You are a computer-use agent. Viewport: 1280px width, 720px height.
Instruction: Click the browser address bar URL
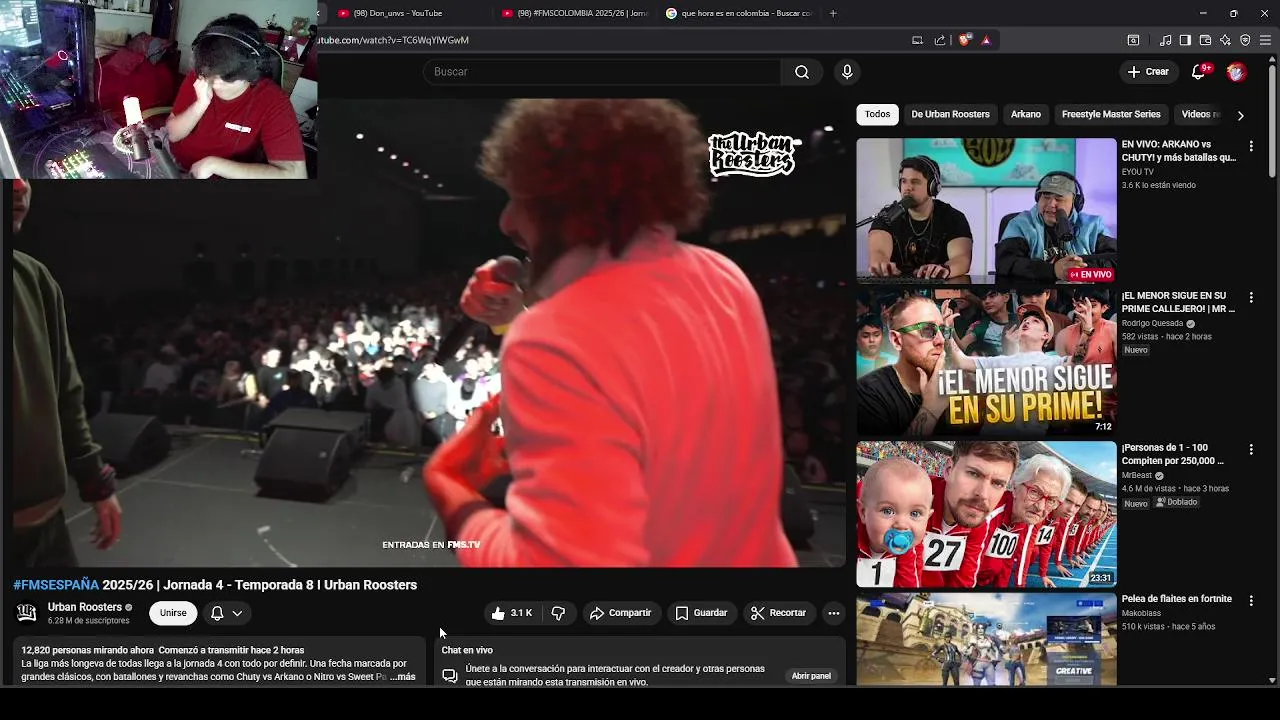[x=394, y=40]
